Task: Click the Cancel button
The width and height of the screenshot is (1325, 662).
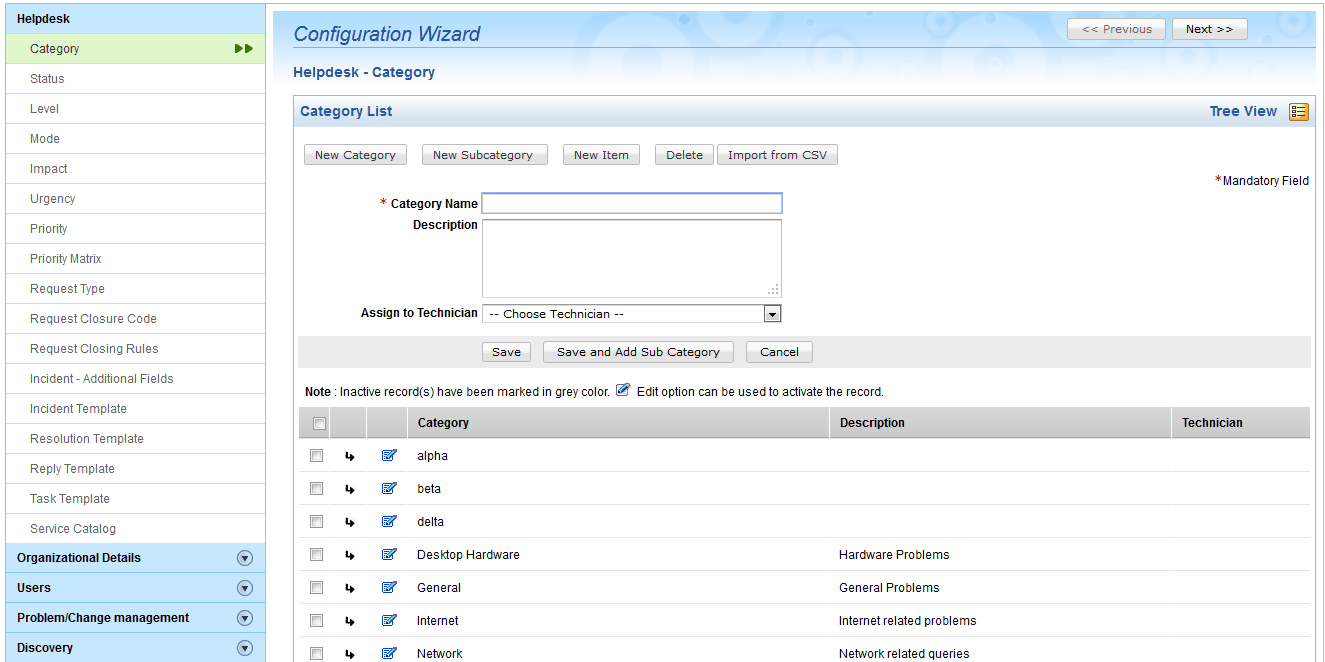Action: coord(779,352)
